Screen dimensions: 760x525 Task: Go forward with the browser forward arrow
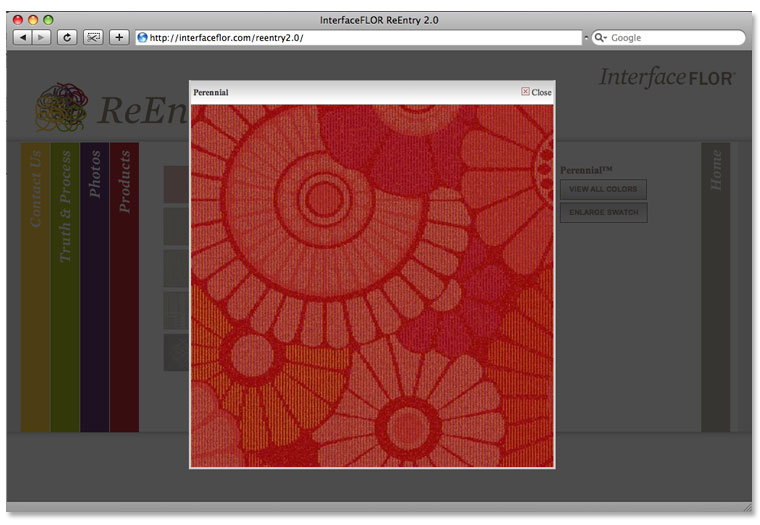41,37
